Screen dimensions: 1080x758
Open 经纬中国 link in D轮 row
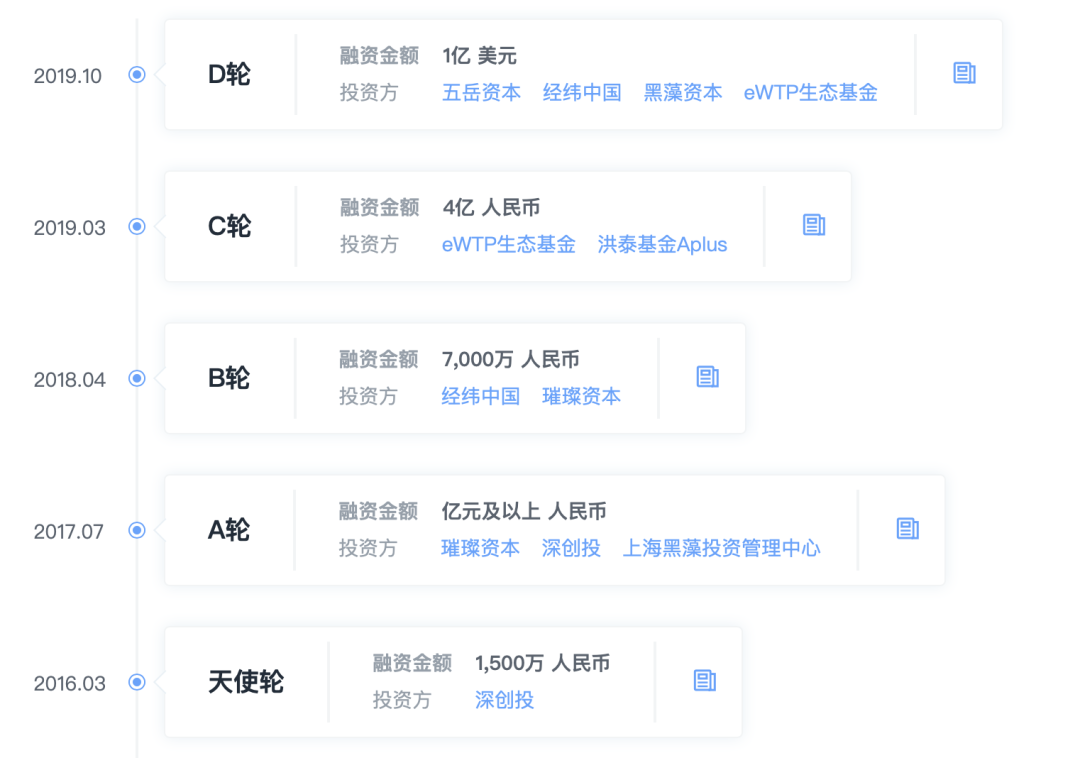(582, 93)
